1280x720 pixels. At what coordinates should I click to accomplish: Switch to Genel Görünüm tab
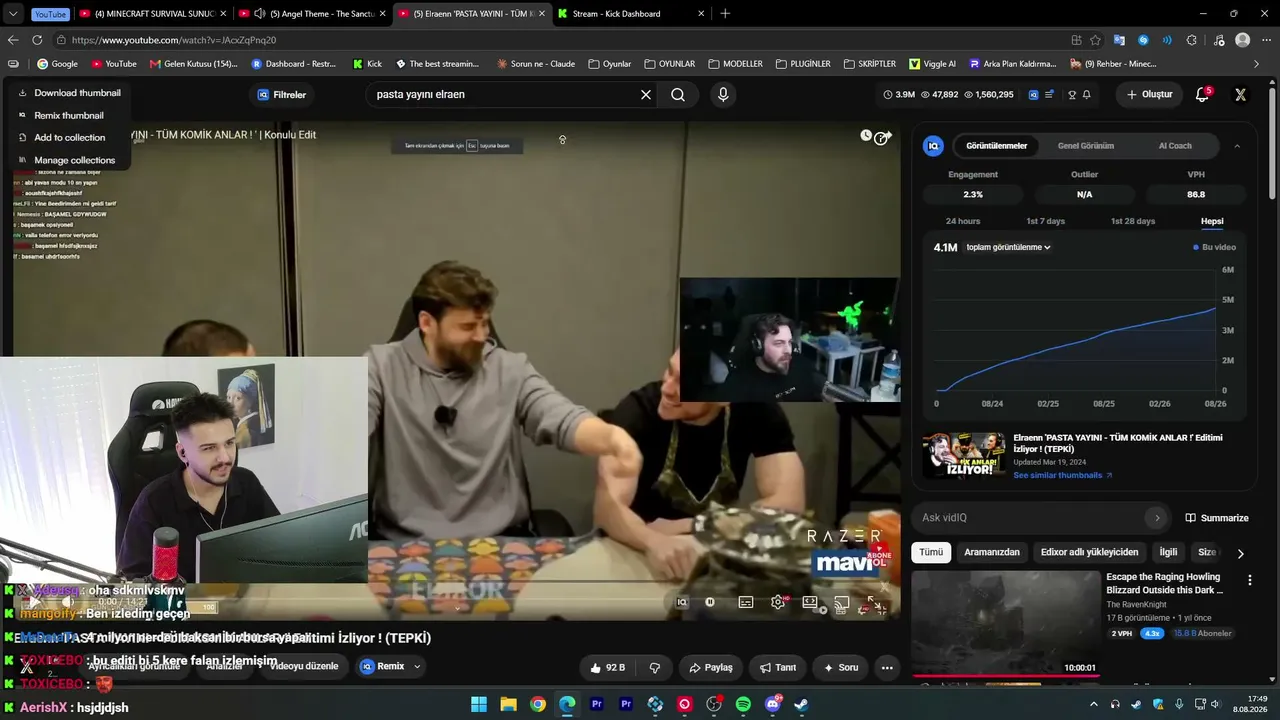[1085, 146]
